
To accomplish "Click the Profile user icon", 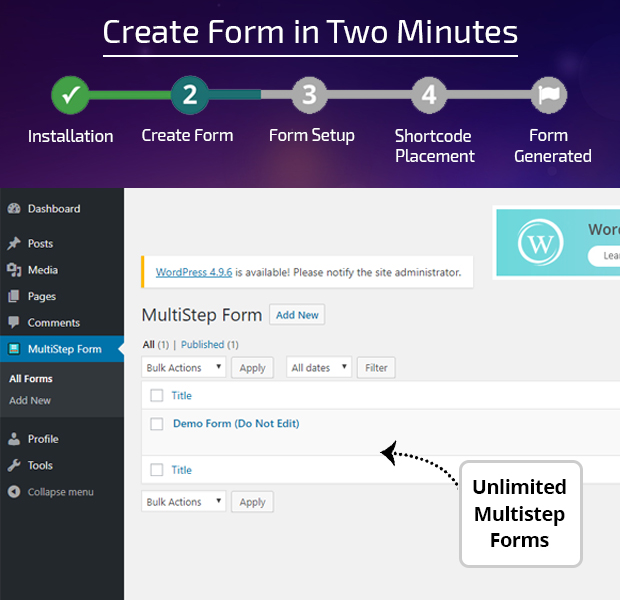I will 14,439.
